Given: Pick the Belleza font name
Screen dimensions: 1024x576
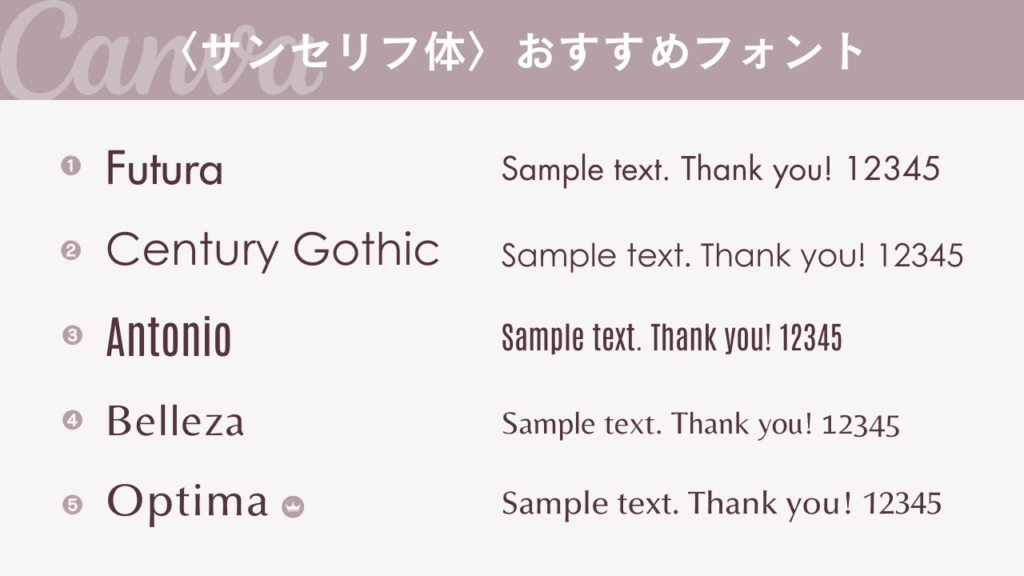Looking at the screenshot, I should tap(175, 421).
